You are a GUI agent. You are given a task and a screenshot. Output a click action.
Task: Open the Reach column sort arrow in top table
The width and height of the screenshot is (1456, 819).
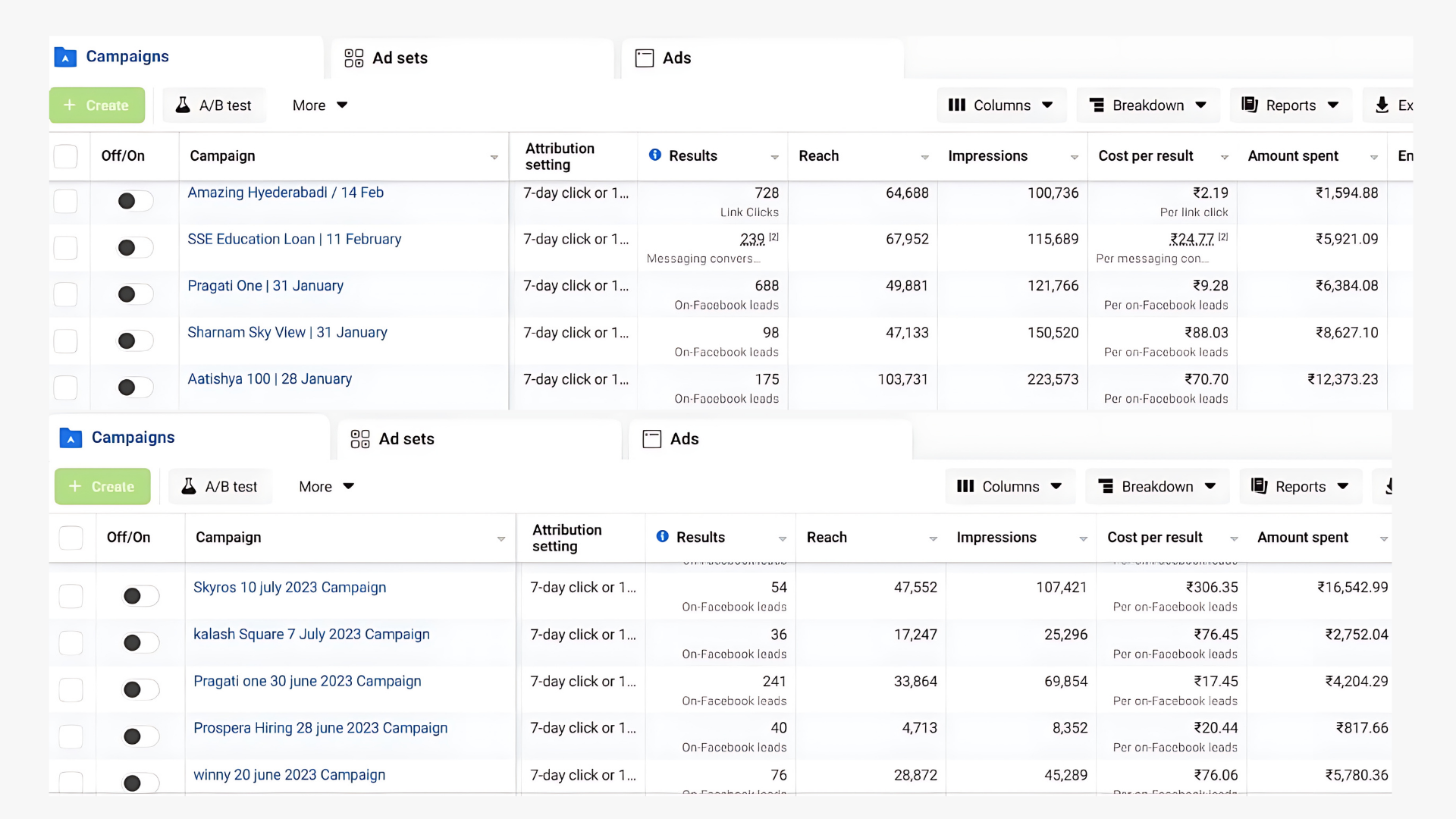[924, 157]
